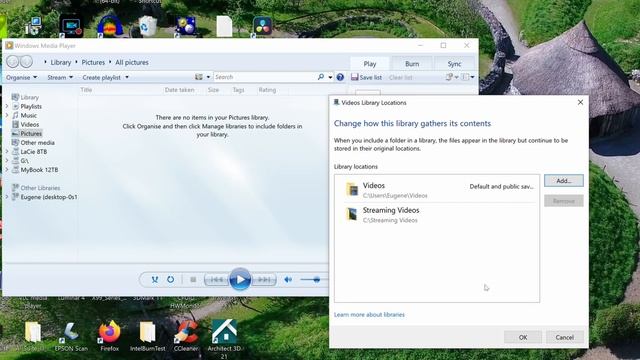The image size is (640, 360).
Task: Click OK in Videos Library Locations dialog
Action: 523,337
